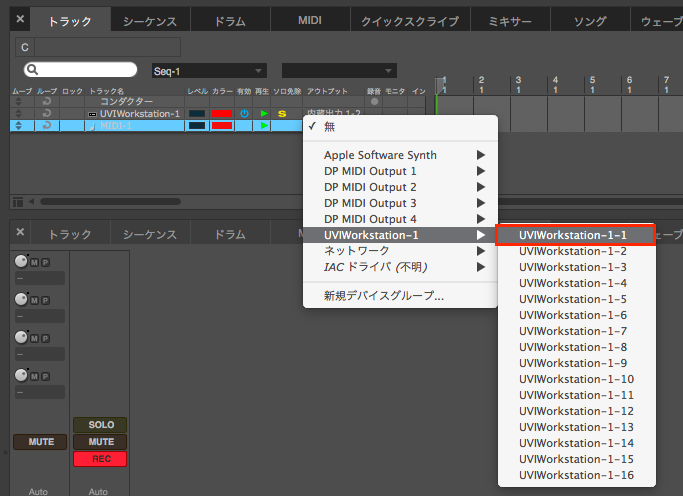683x496 pixels.
Task: Click the column setup icon below the track list
Action: click(18, 202)
